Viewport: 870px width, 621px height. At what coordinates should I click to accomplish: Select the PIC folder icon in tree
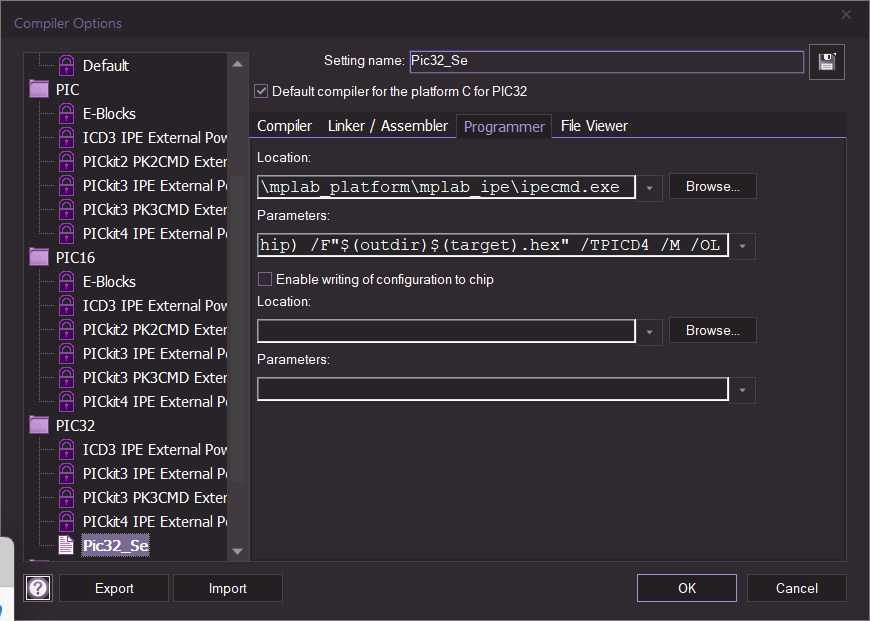40,90
